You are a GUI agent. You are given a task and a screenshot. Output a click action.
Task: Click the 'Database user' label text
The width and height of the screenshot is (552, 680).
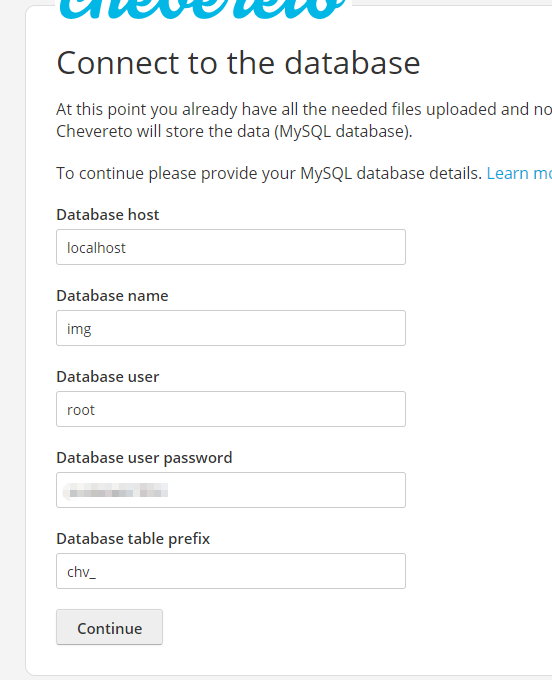[108, 377]
